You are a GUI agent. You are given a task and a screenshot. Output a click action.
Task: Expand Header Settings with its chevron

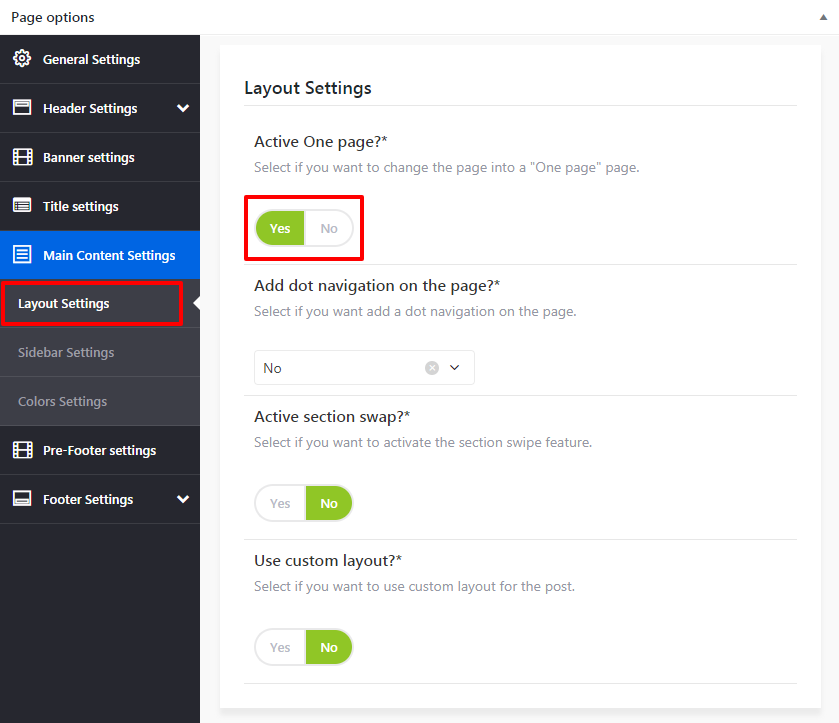point(182,108)
